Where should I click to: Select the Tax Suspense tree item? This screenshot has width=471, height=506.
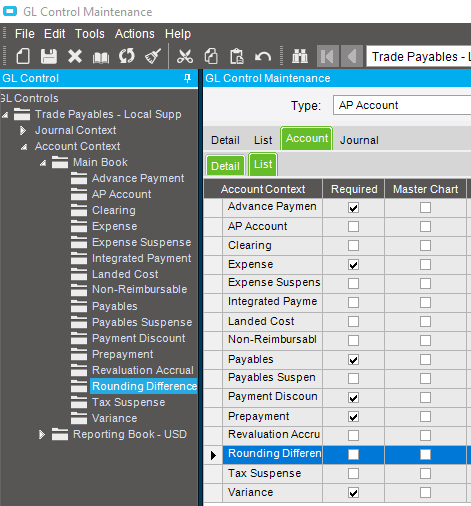(x=128, y=402)
